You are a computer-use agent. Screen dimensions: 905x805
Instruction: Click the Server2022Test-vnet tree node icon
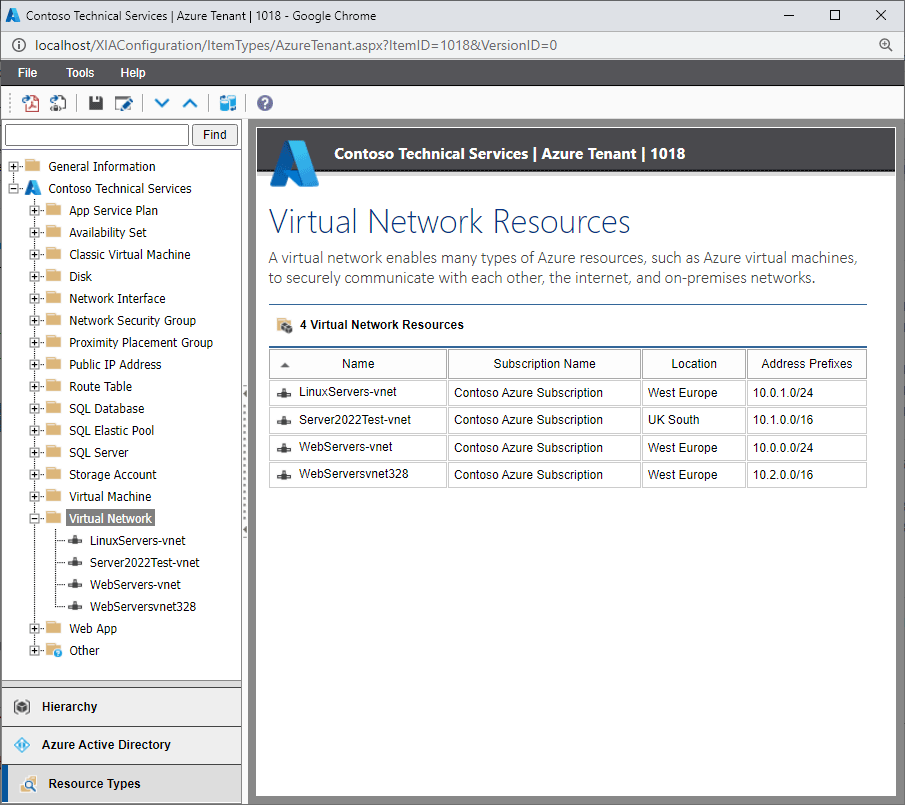(x=75, y=563)
